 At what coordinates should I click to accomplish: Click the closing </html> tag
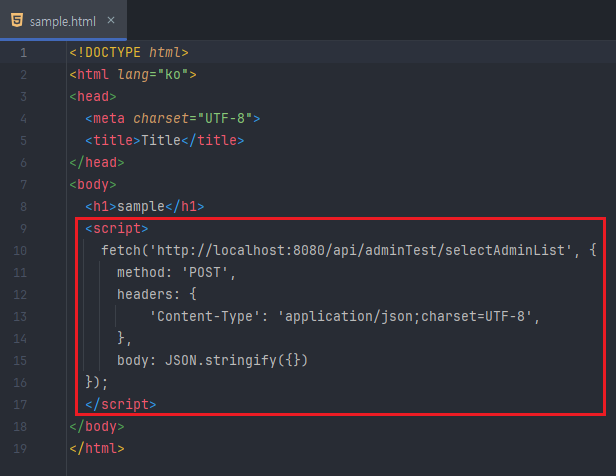click(x=97, y=448)
